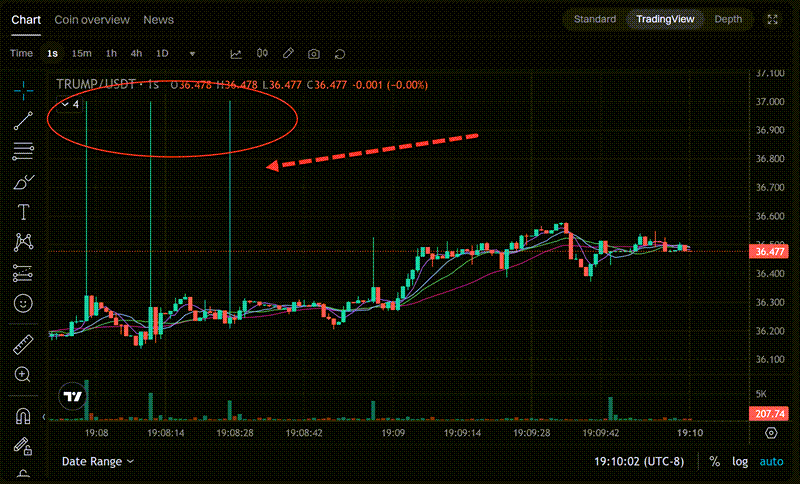Click the zoom in magnifier tool
Screen dimensions: 800x484
pos(22,374)
